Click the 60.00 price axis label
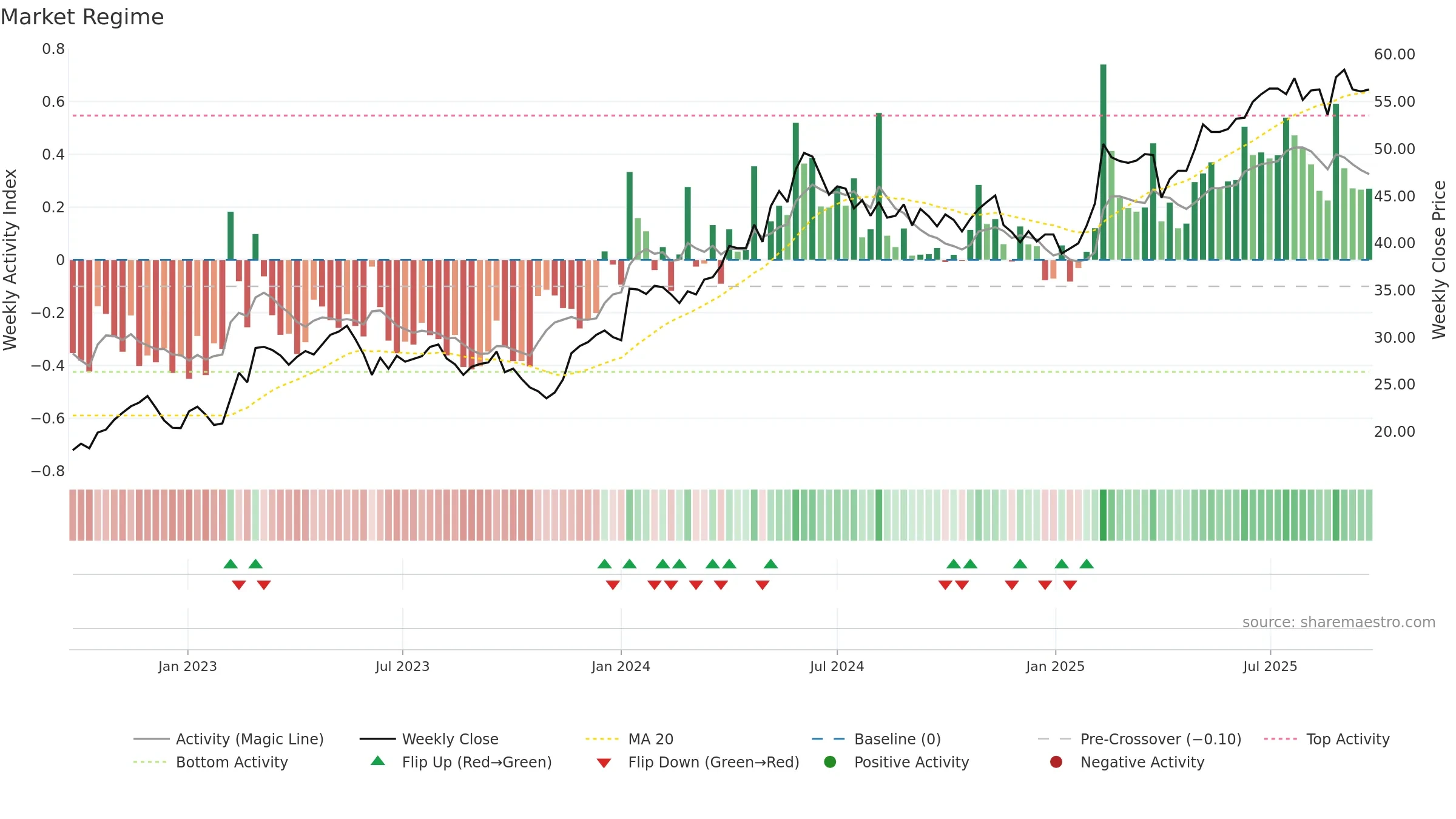Image resolution: width=1456 pixels, height=819 pixels. [x=1395, y=54]
